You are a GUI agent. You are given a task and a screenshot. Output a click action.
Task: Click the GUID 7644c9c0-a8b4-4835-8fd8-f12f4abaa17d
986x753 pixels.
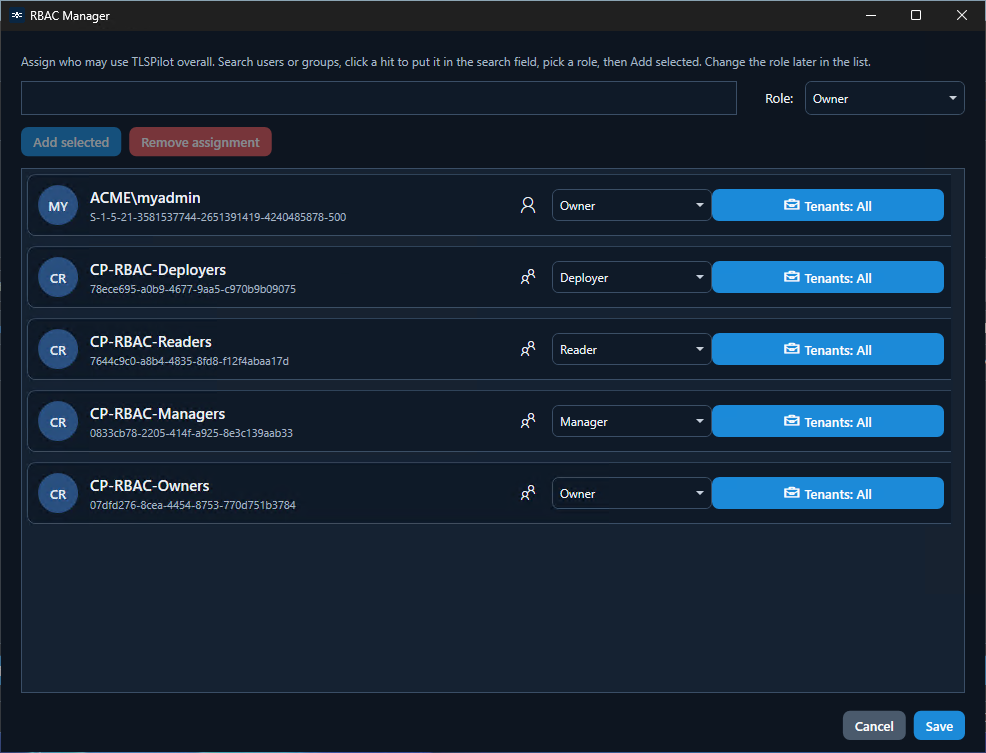click(189, 361)
